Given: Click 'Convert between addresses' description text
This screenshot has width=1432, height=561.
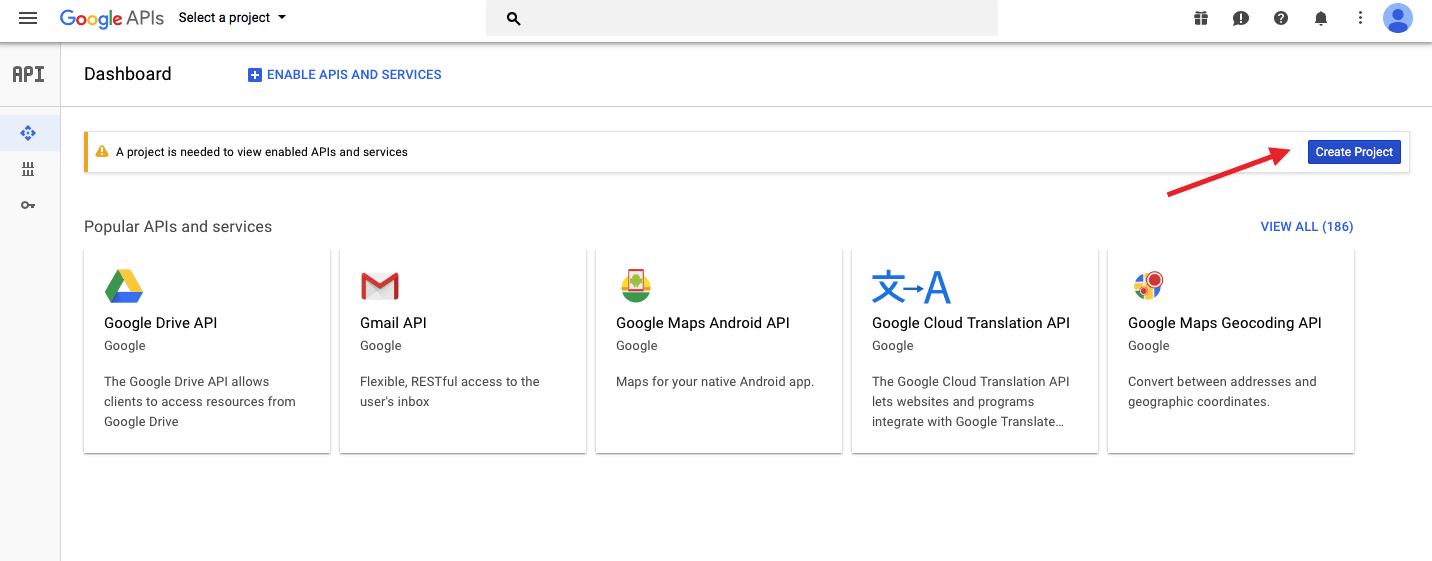Looking at the screenshot, I should coord(1222,392).
